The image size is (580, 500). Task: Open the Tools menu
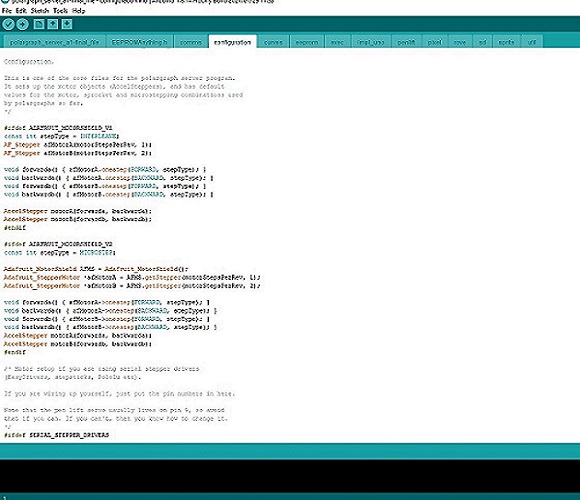tap(60, 11)
